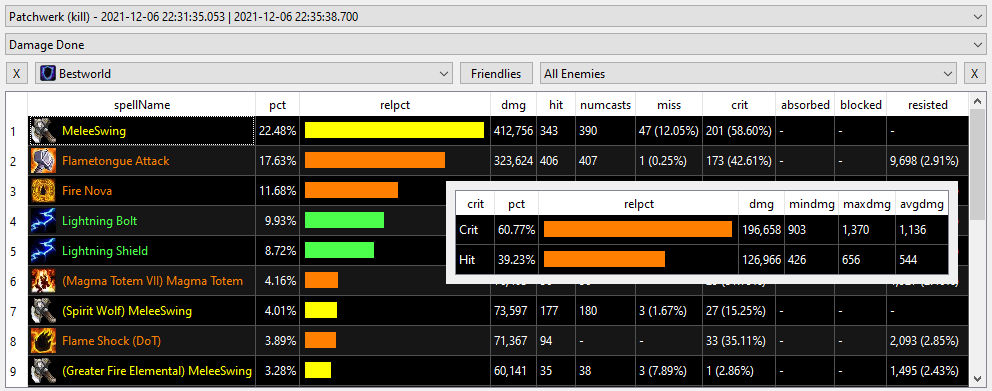Select the Lightning Shield spell name
The height and width of the screenshot is (391, 992).
click(104, 251)
